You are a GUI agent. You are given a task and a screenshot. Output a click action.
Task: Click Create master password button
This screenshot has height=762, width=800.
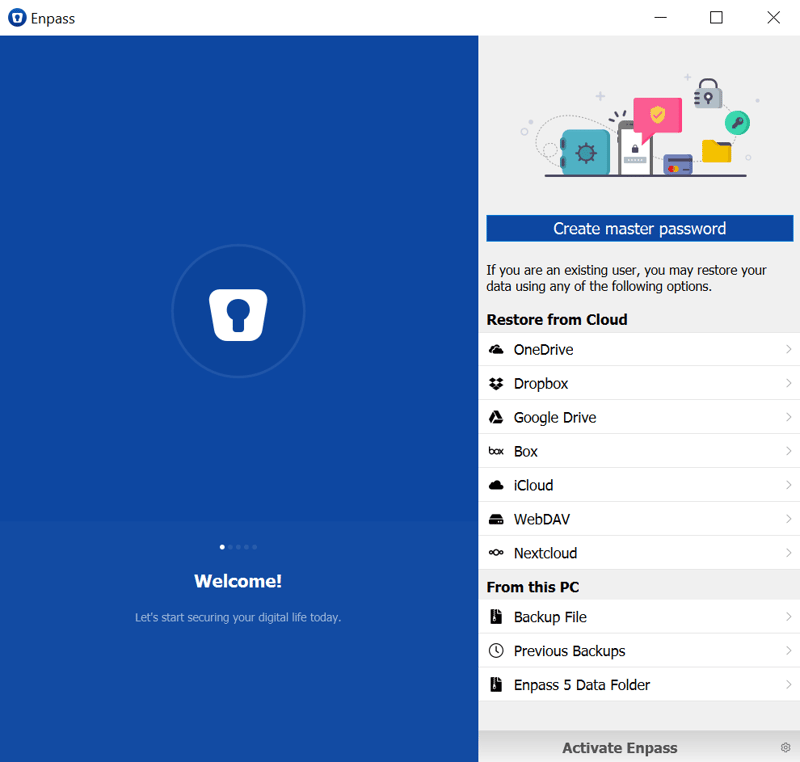click(640, 228)
